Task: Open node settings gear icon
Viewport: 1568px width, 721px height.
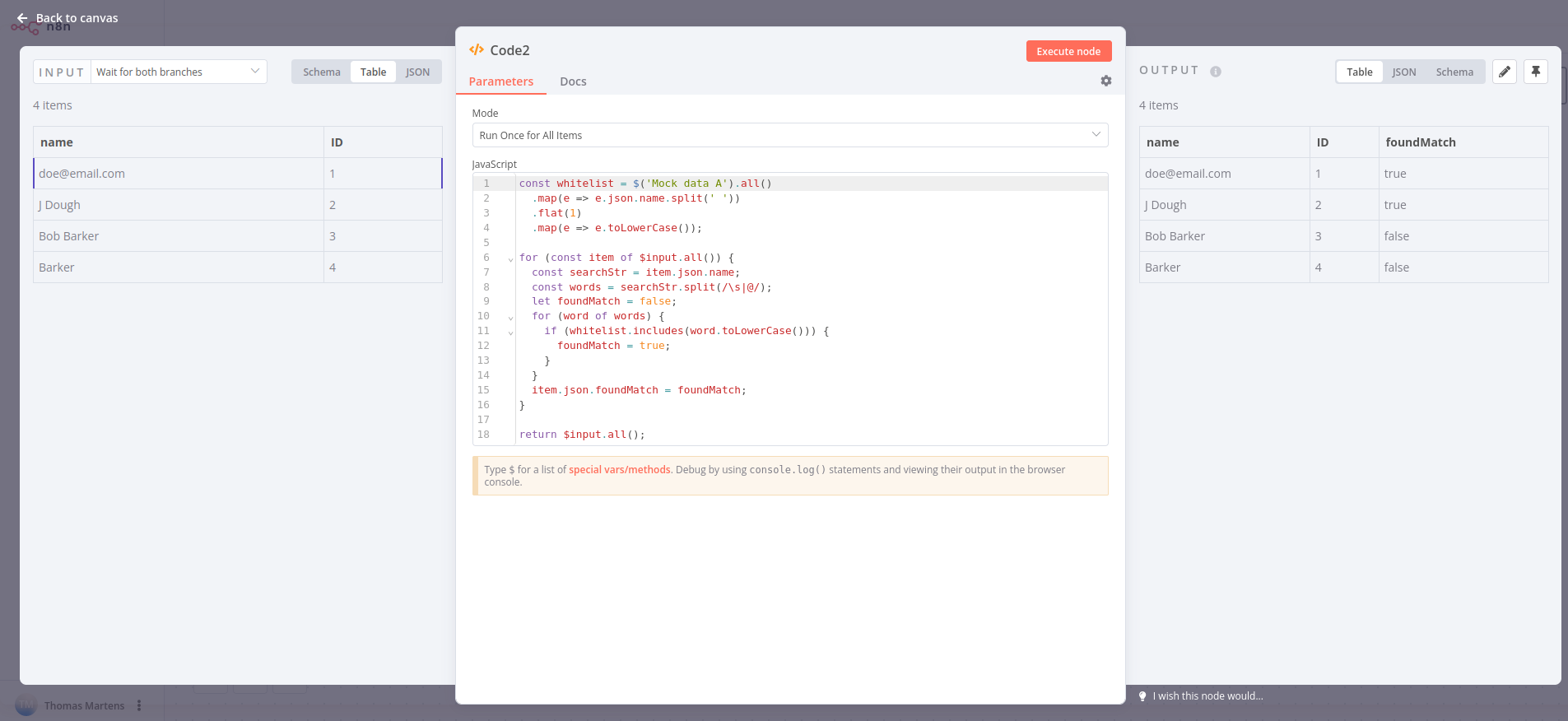Action: tap(1105, 81)
